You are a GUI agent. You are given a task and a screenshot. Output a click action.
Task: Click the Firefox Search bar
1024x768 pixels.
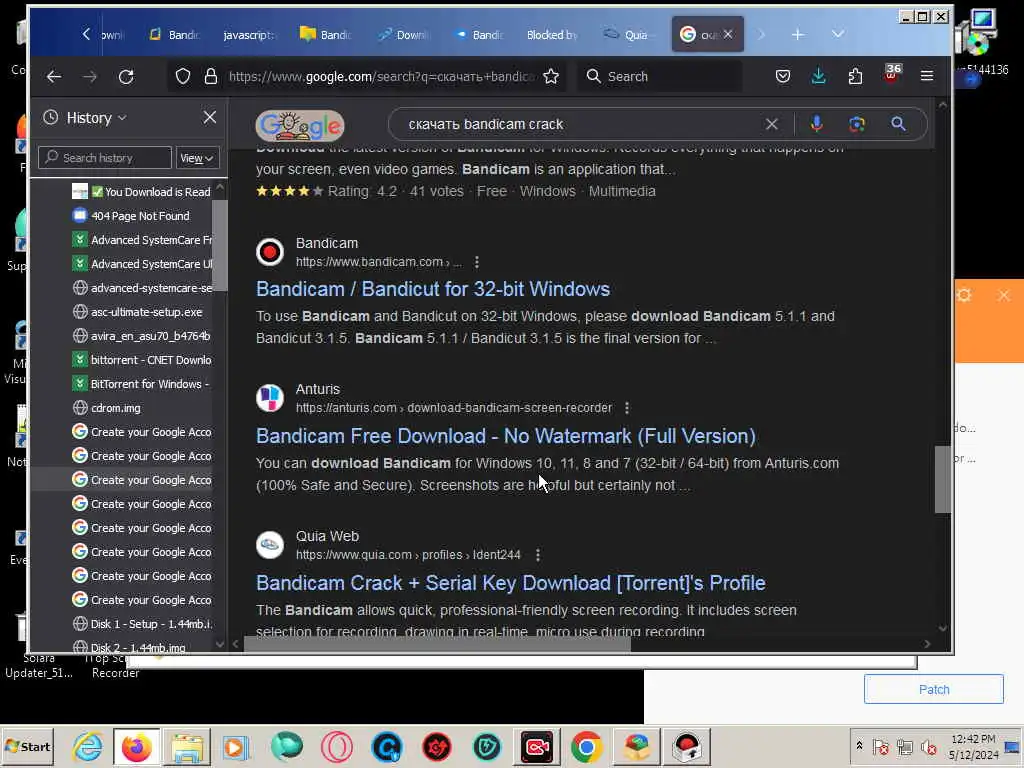660,76
